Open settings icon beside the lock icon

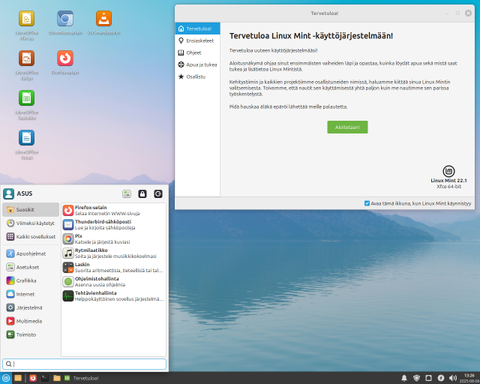(127, 194)
